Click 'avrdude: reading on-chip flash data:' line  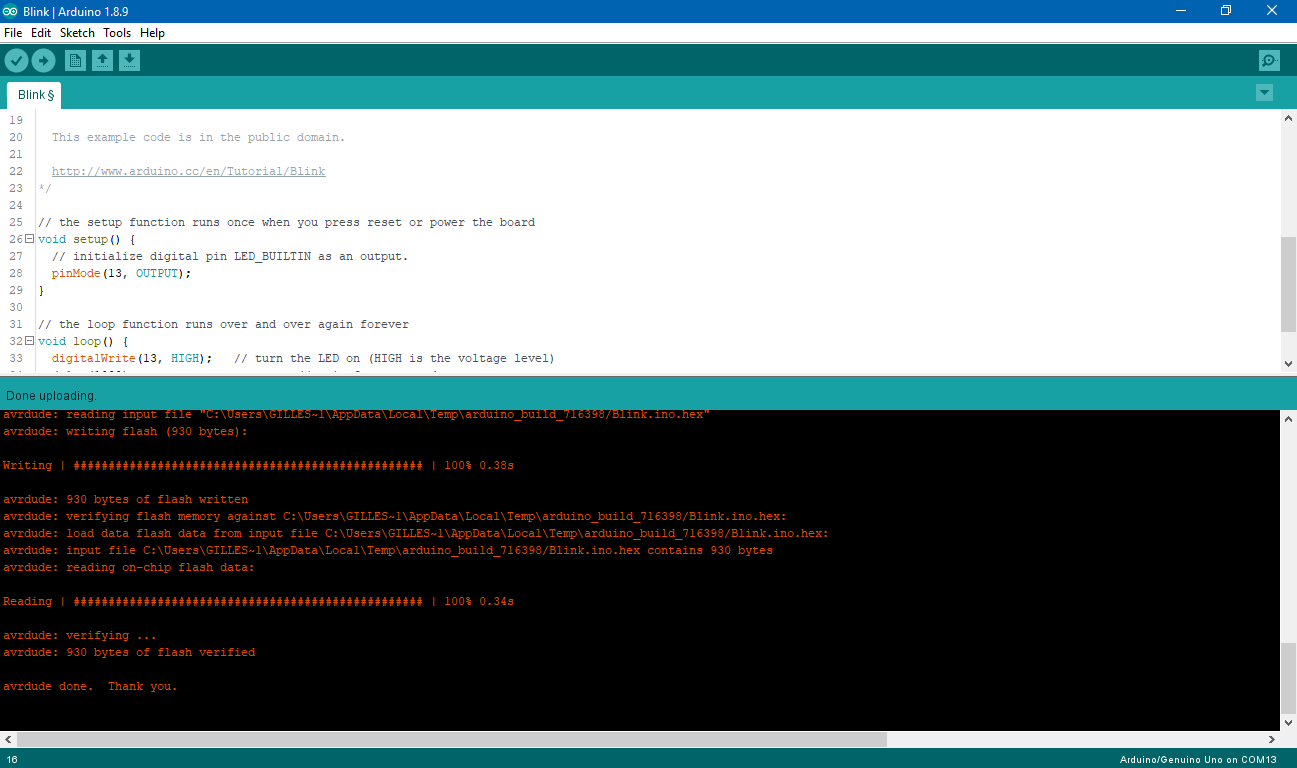pos(129,567)
